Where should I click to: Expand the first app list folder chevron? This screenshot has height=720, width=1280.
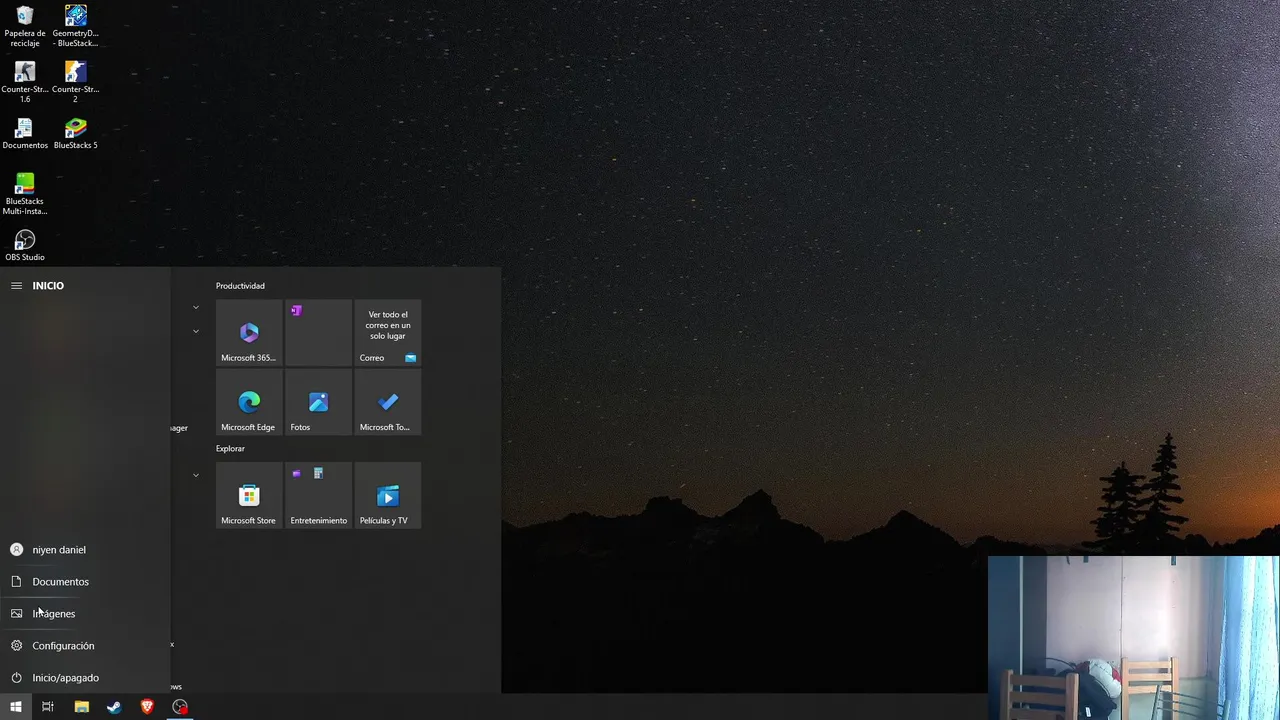tap(196, 307)
